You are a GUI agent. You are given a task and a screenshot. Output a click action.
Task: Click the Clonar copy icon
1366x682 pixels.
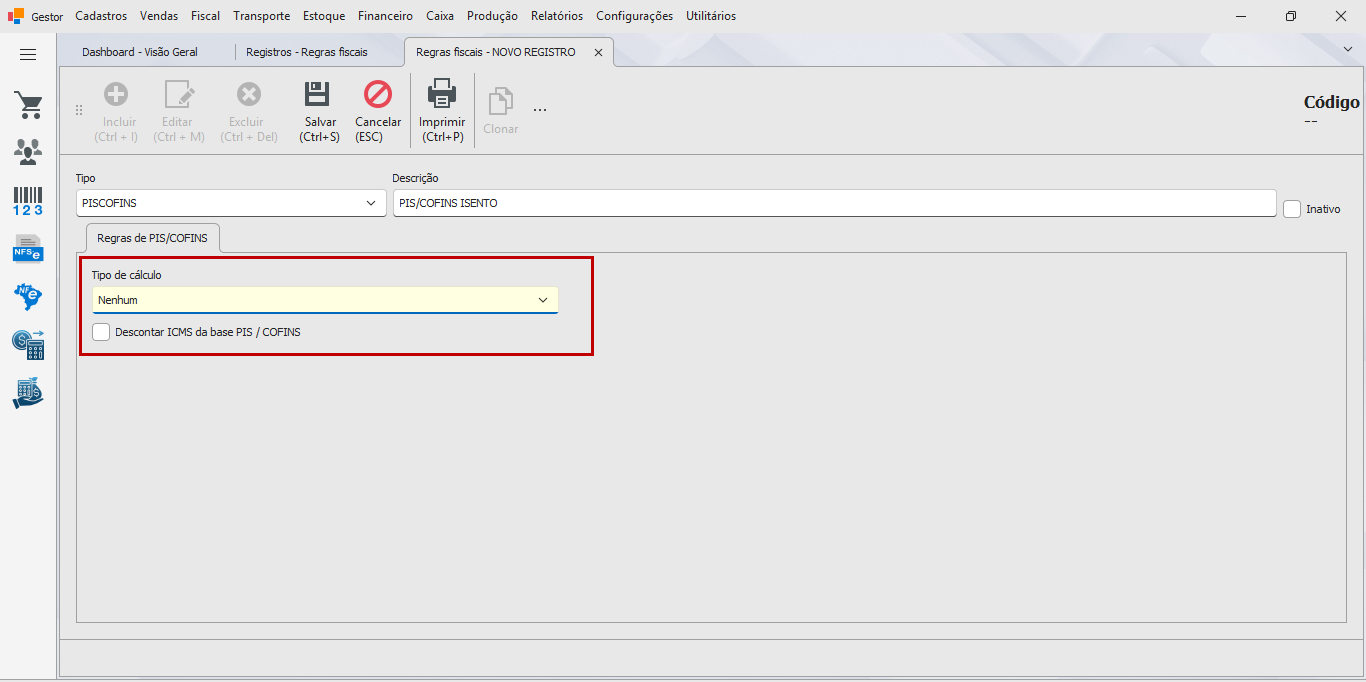pyautogui.click(x=500, y=102)
